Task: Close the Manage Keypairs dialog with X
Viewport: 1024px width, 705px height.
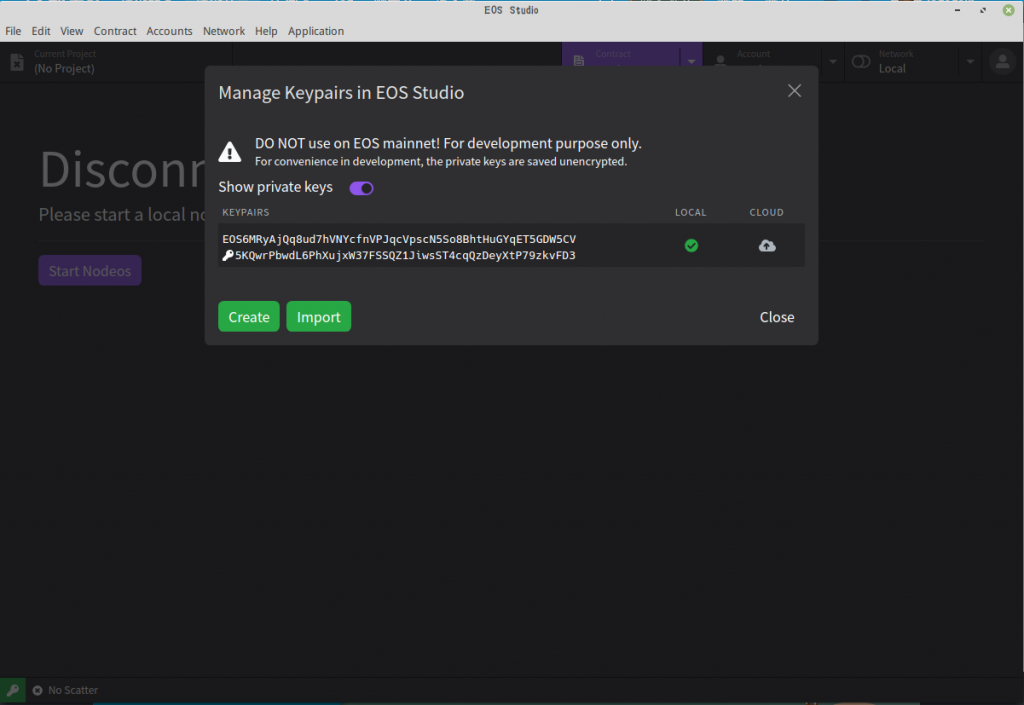Action: coord(794,91)
